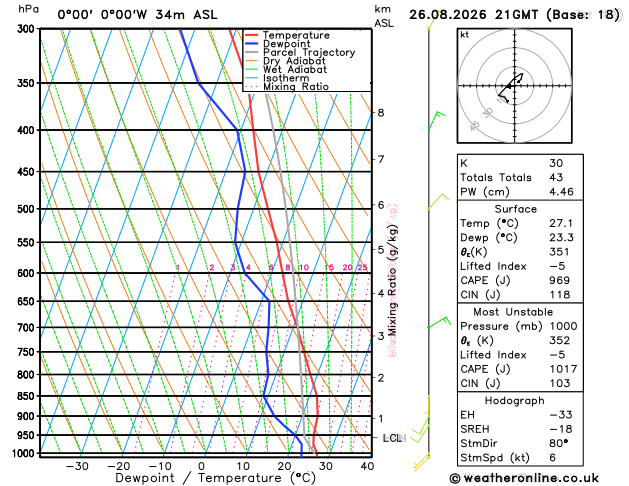The height and width of the screenshot is (486, 629).
Task: Click the wind barb at the 400 hPa level
Action: click(x=436, y=121)
